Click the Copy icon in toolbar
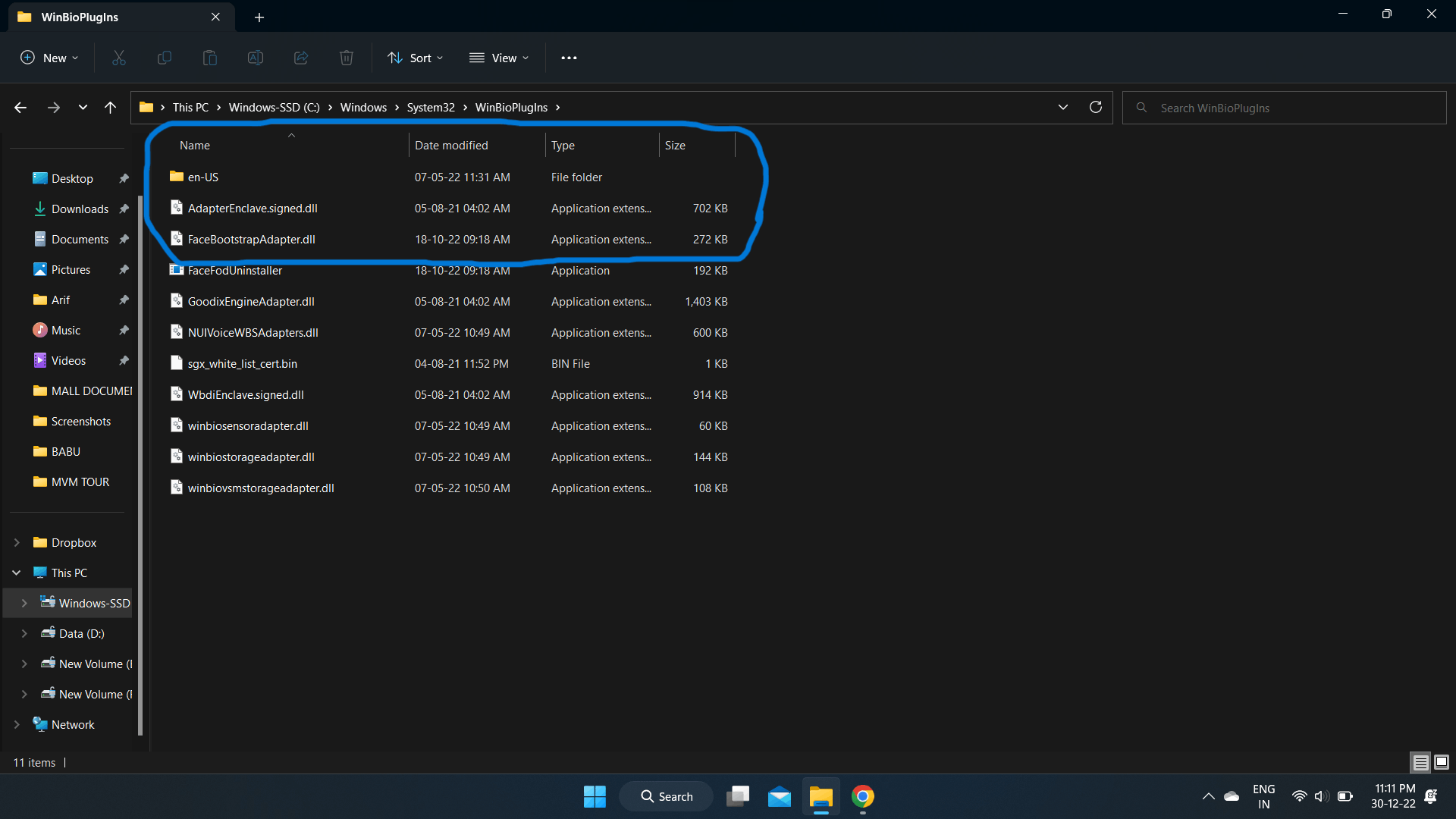Image resolution: width=1456 pixels, height=819 pixels. [165, 58]
